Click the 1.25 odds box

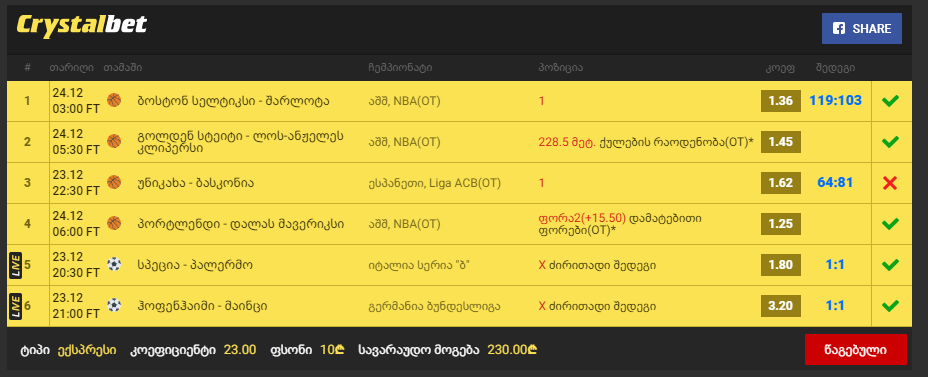coord(781,224)
